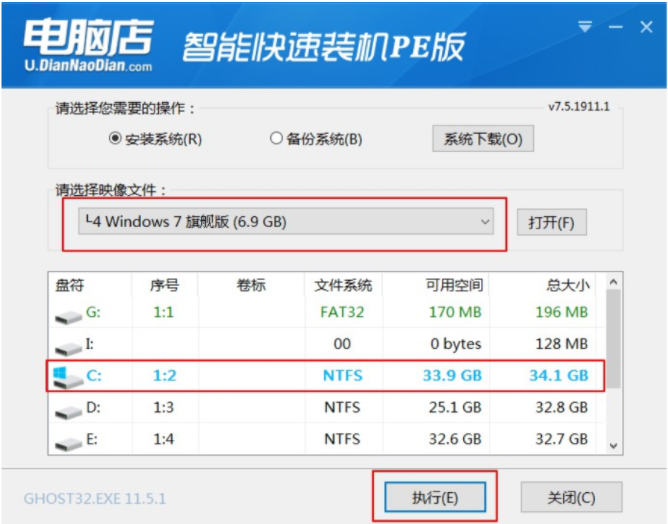Click the Windows drive icon for C:

click(x=68, y=377)
